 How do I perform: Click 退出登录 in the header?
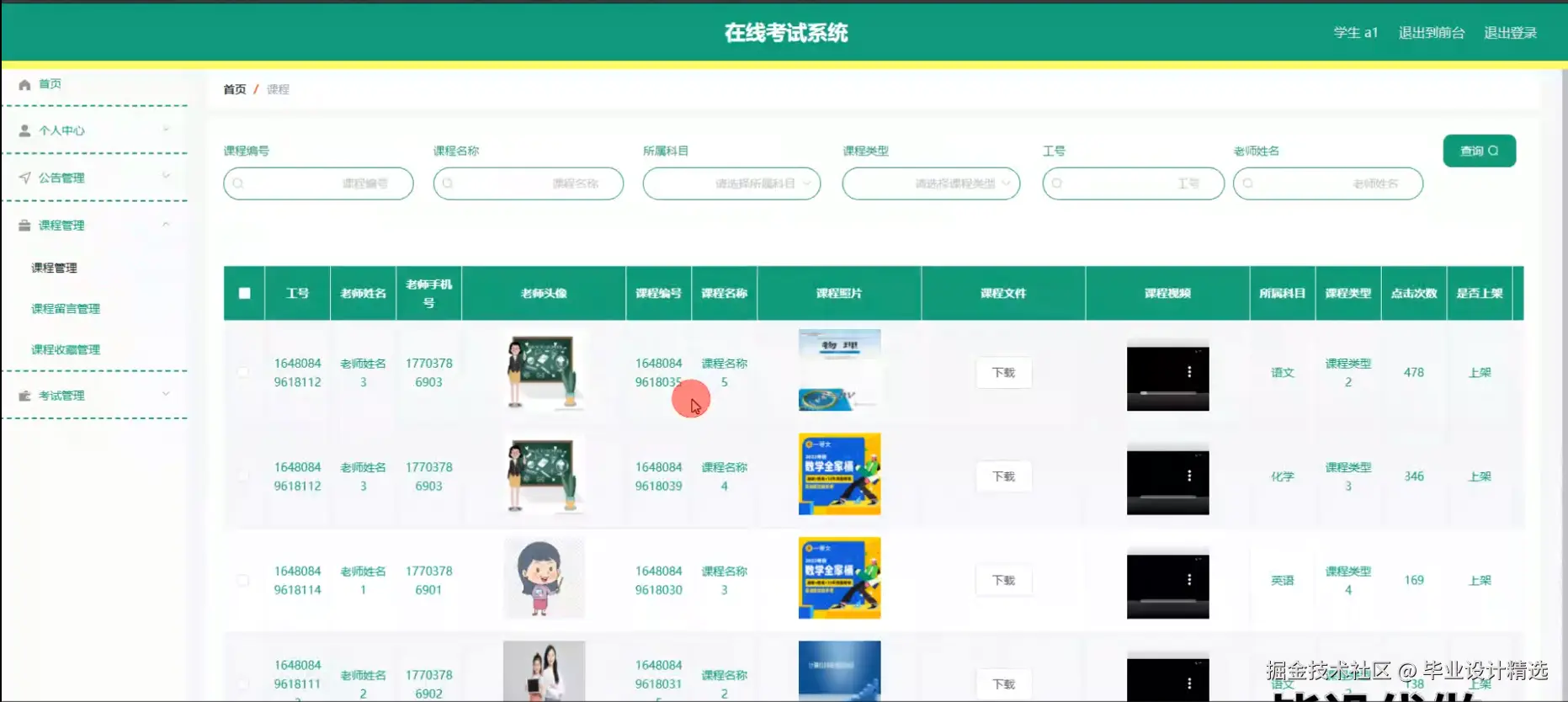(1510, 33)
